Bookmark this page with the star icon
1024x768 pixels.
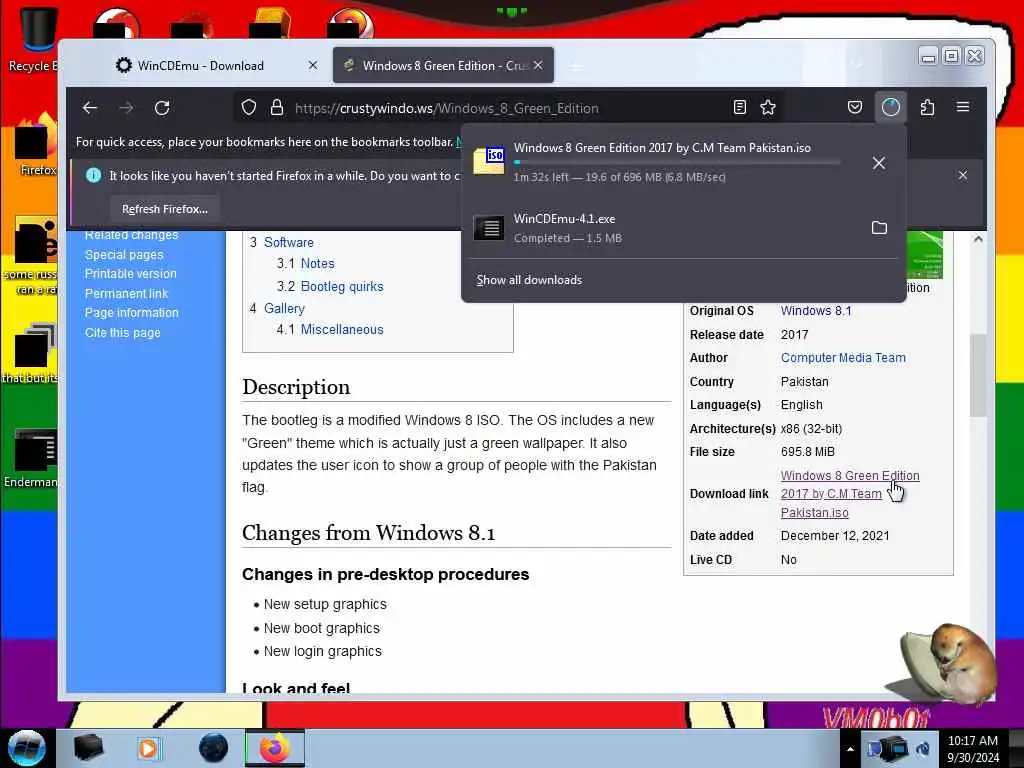tap(768, 107)
